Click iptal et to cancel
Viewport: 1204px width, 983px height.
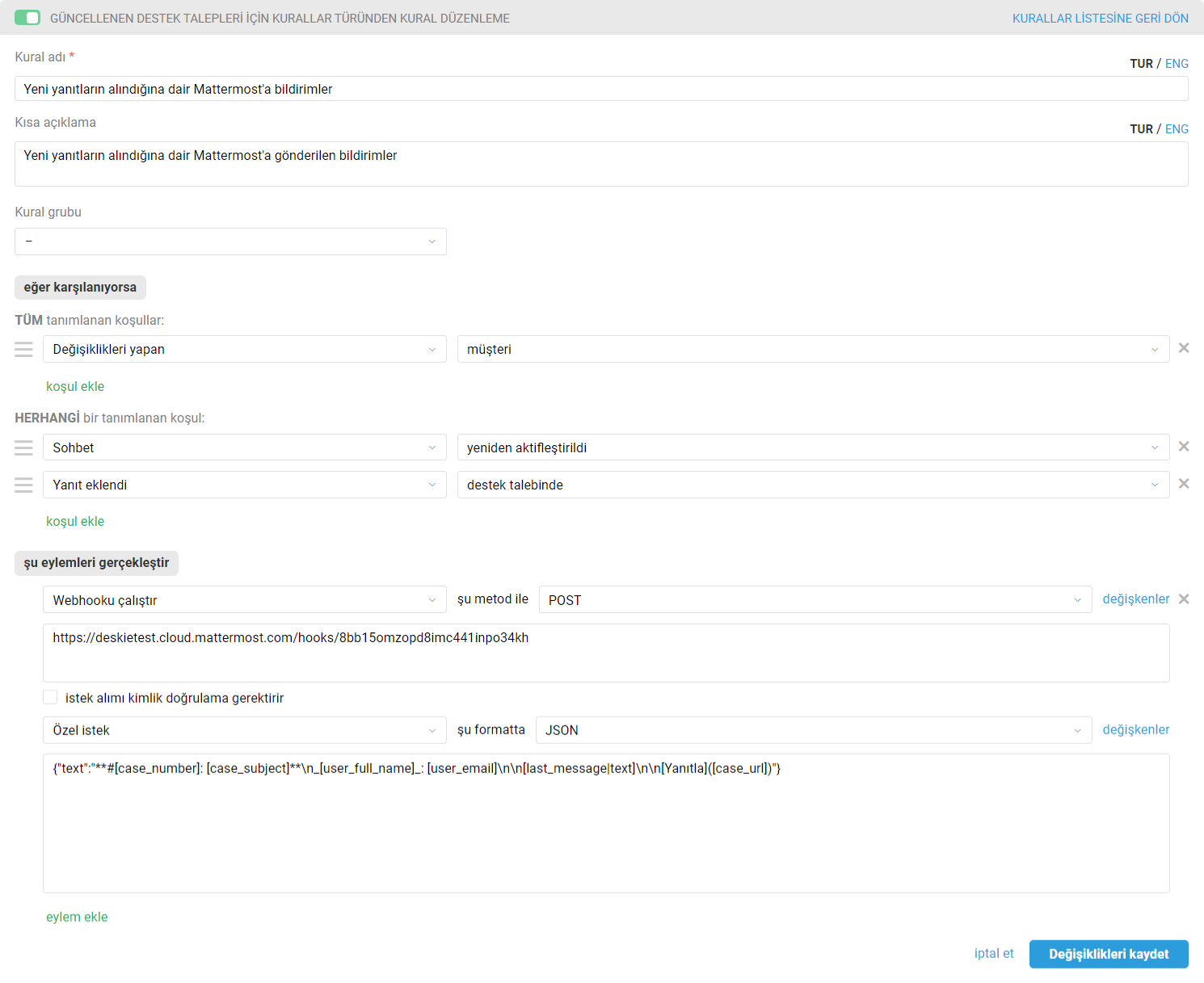[x=994, y=953]
